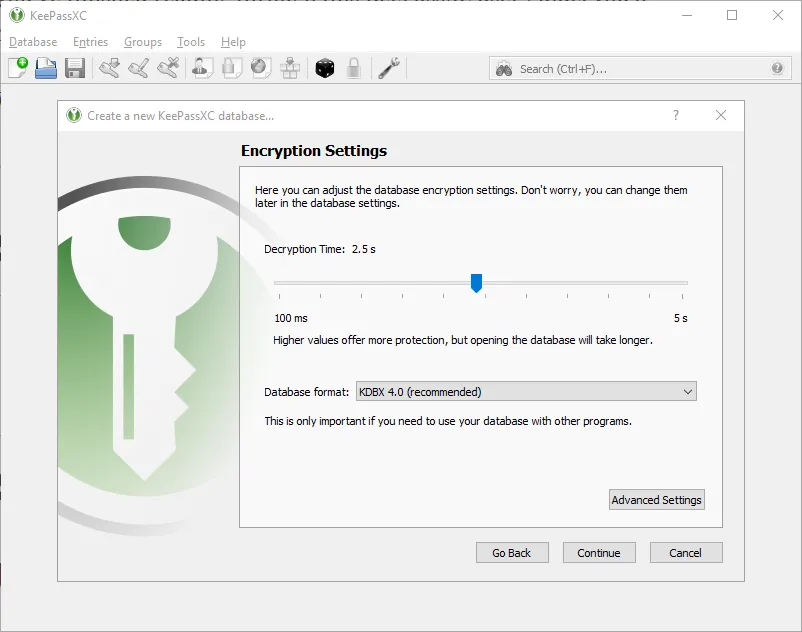802x632 pixels.
Task: Click the 100 ms slider minimum label
Action: click(291, 318)
